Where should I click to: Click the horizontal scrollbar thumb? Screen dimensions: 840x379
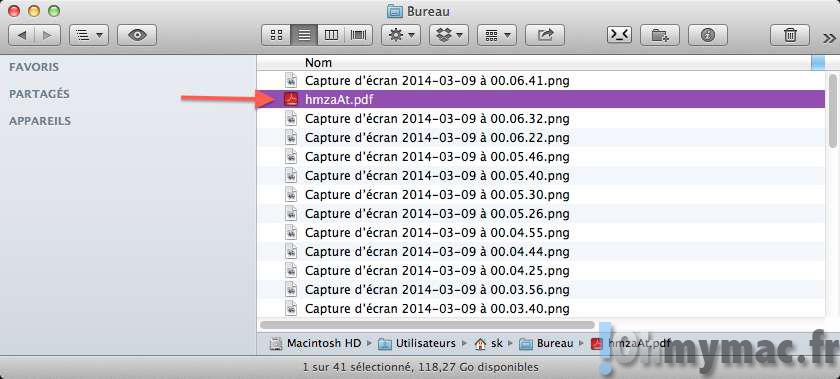click(x=428, y=325)
